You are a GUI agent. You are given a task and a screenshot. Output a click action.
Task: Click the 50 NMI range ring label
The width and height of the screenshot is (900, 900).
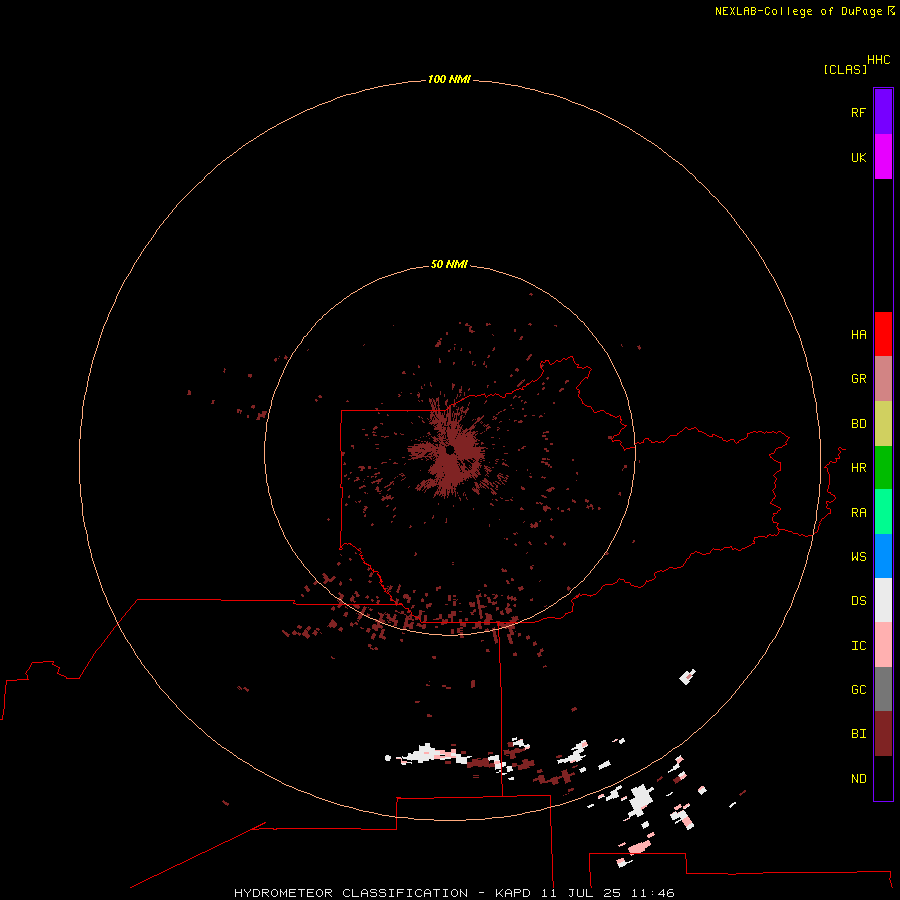449,264
